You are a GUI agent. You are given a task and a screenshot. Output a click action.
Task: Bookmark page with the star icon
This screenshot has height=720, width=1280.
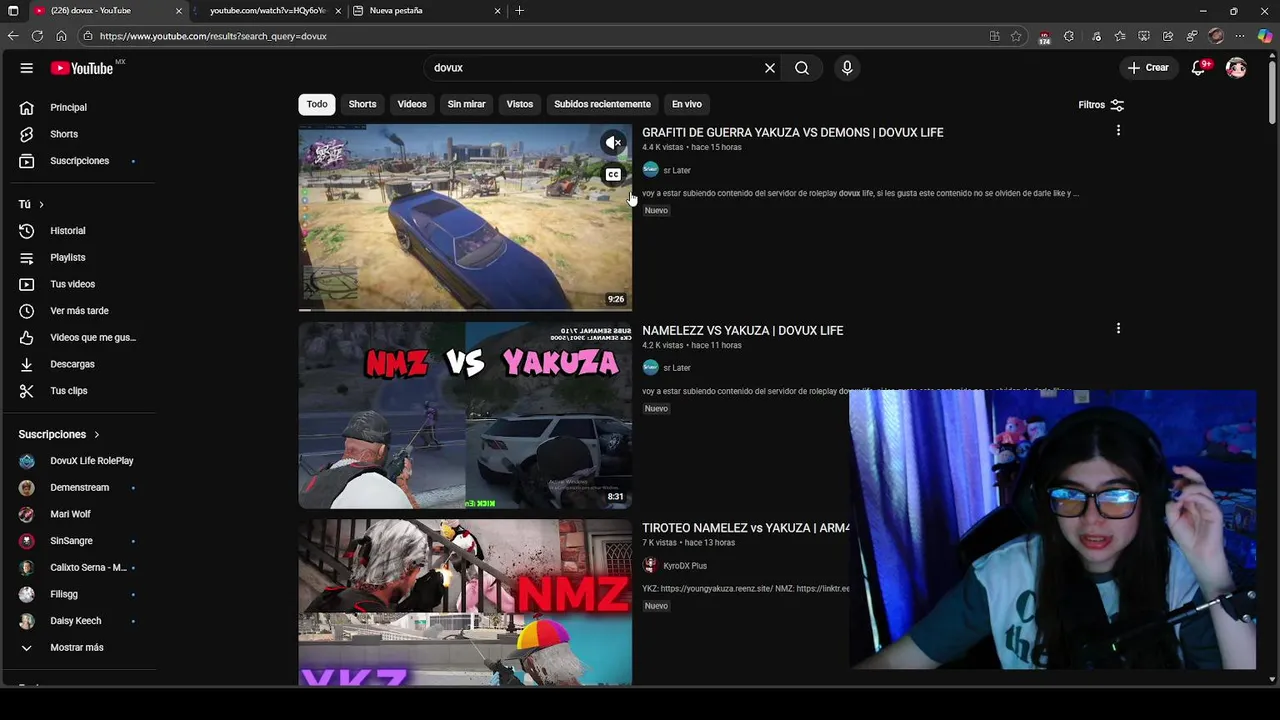click(1016, 36)
